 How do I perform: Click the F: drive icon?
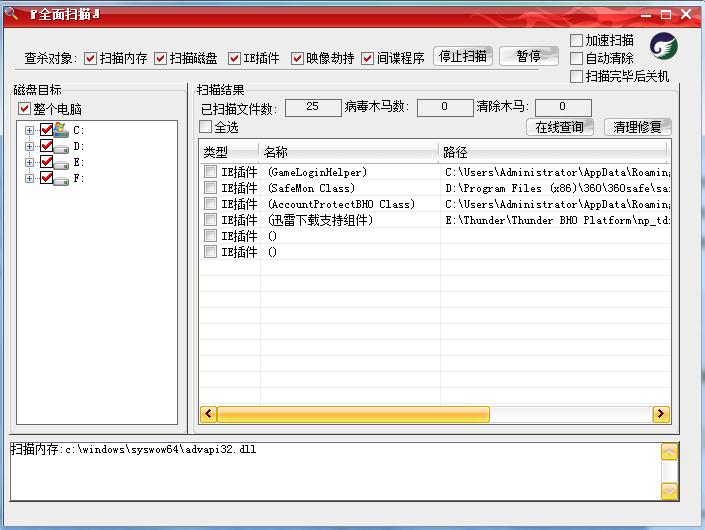point(61,179)
